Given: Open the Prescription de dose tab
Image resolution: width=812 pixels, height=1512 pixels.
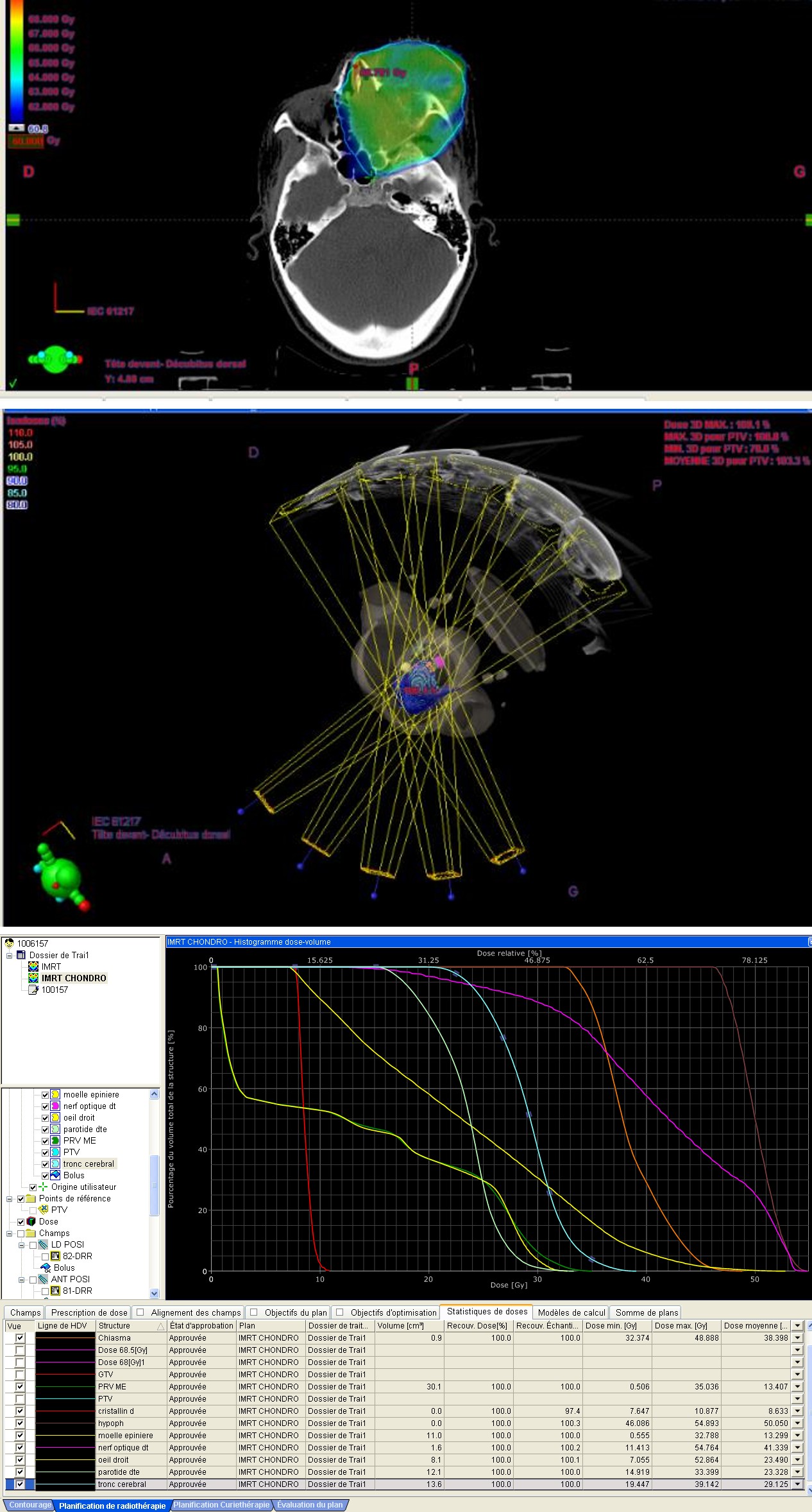Looking at the screenshot, I should tap(89, 1312).
